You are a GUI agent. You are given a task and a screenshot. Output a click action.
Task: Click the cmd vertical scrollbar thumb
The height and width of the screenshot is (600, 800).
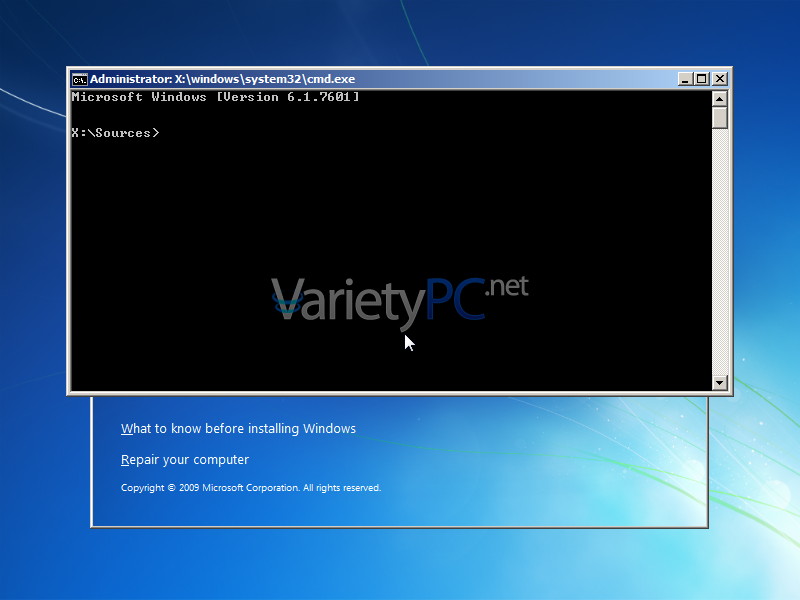[x=719, y=117]
